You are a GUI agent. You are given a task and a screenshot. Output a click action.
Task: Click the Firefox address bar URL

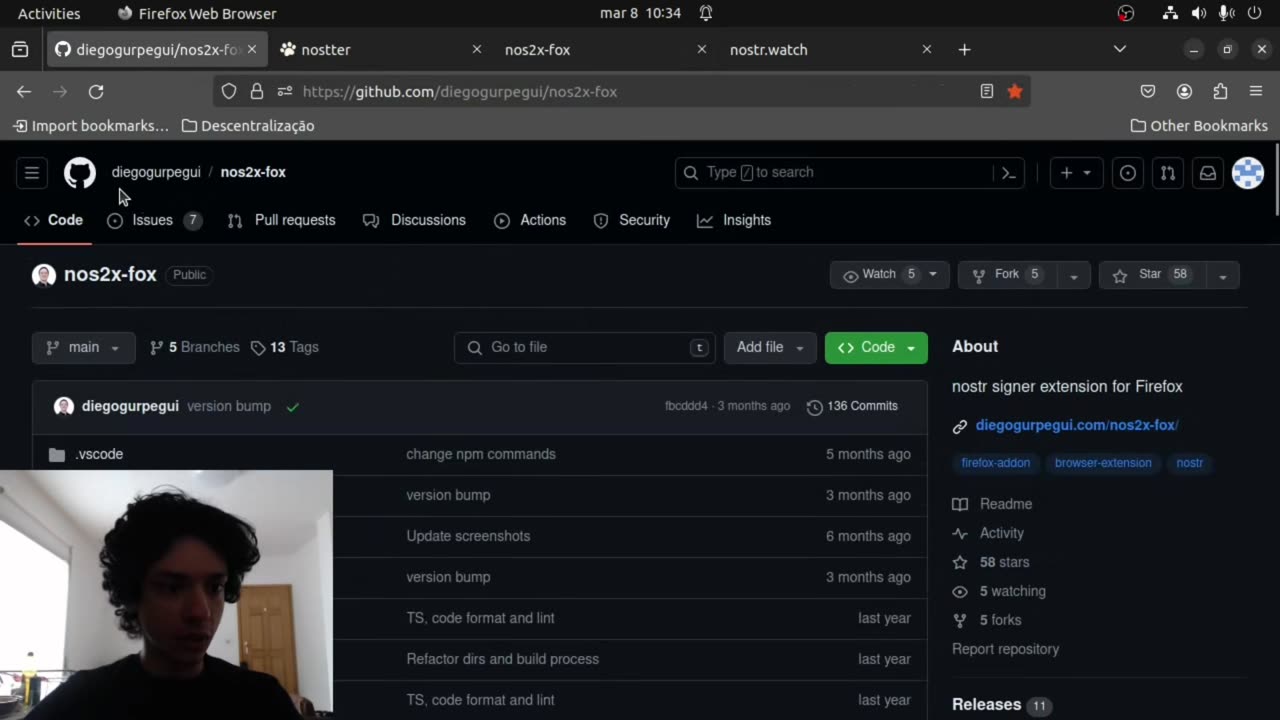click(x=460, y=91)
